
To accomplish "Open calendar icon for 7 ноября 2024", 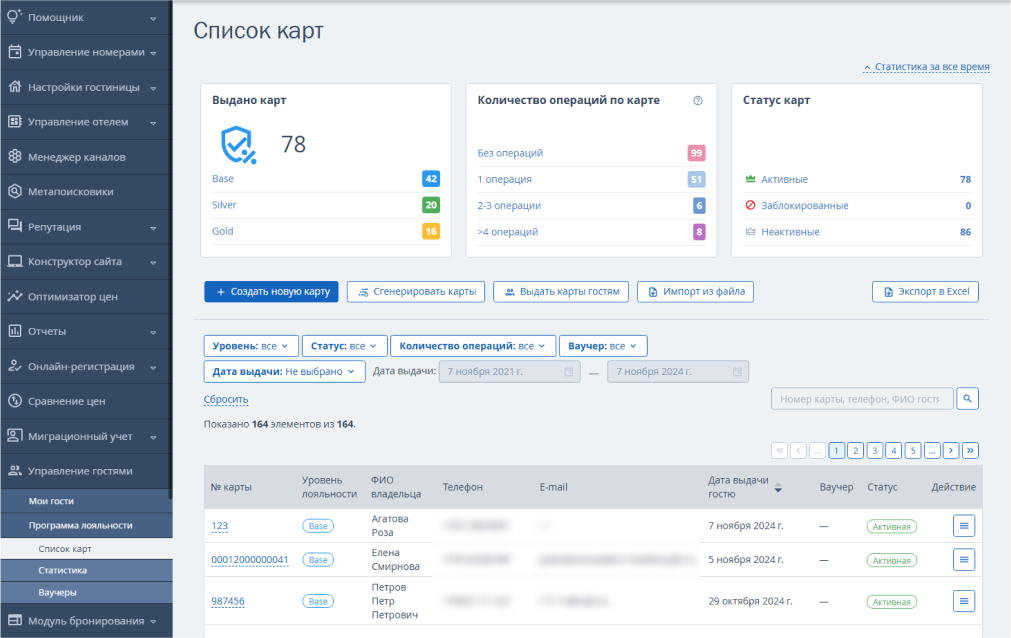I will click(x=737, y=372).
